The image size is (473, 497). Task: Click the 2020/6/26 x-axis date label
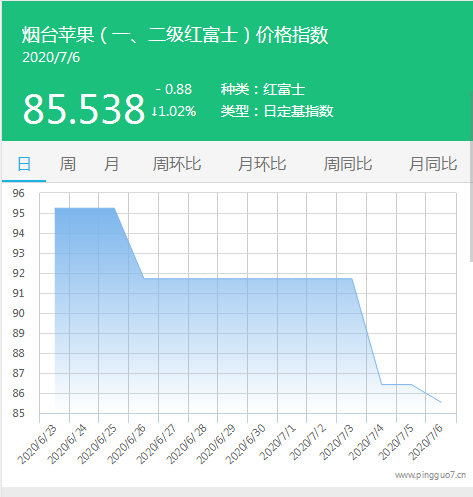pos(127,444)
